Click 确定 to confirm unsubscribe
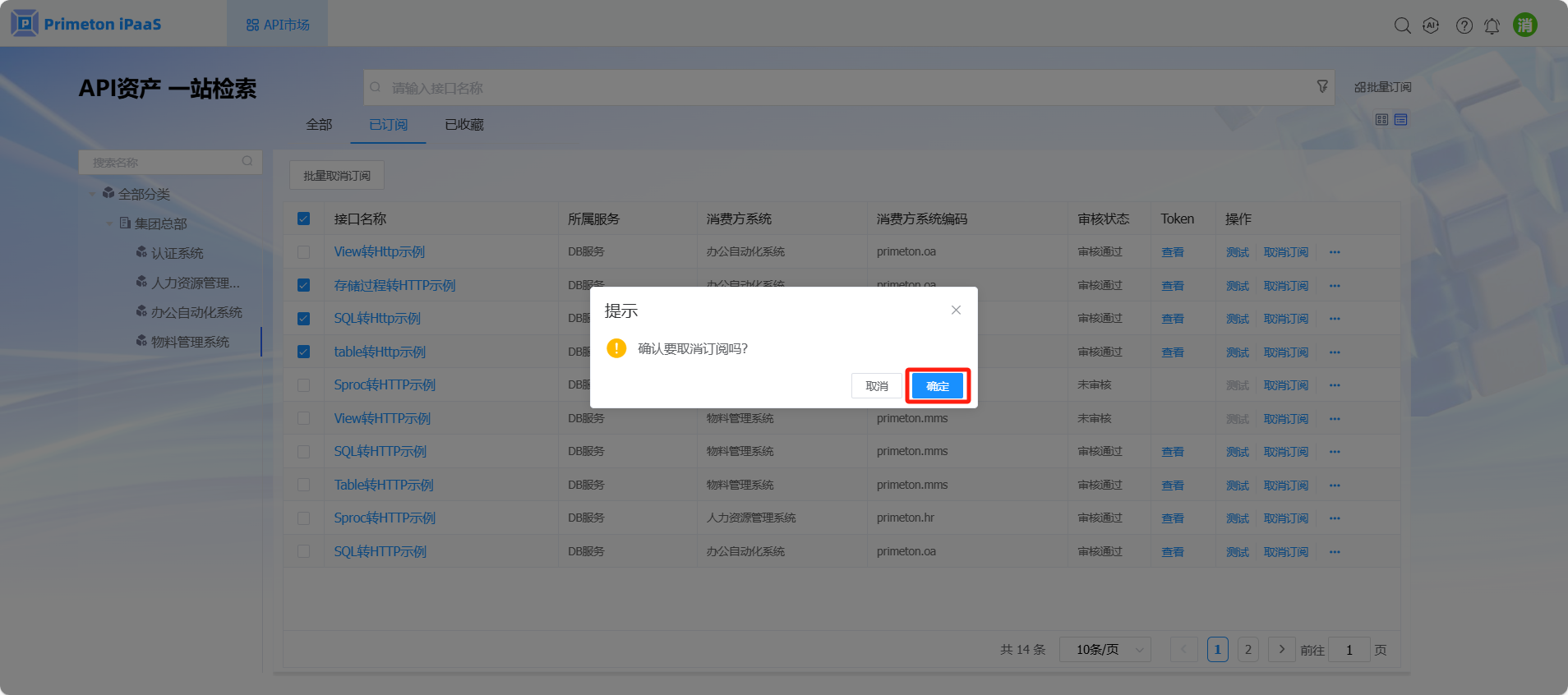The image size is (1568, 695). pyautogui.click(x=938, y=386)
